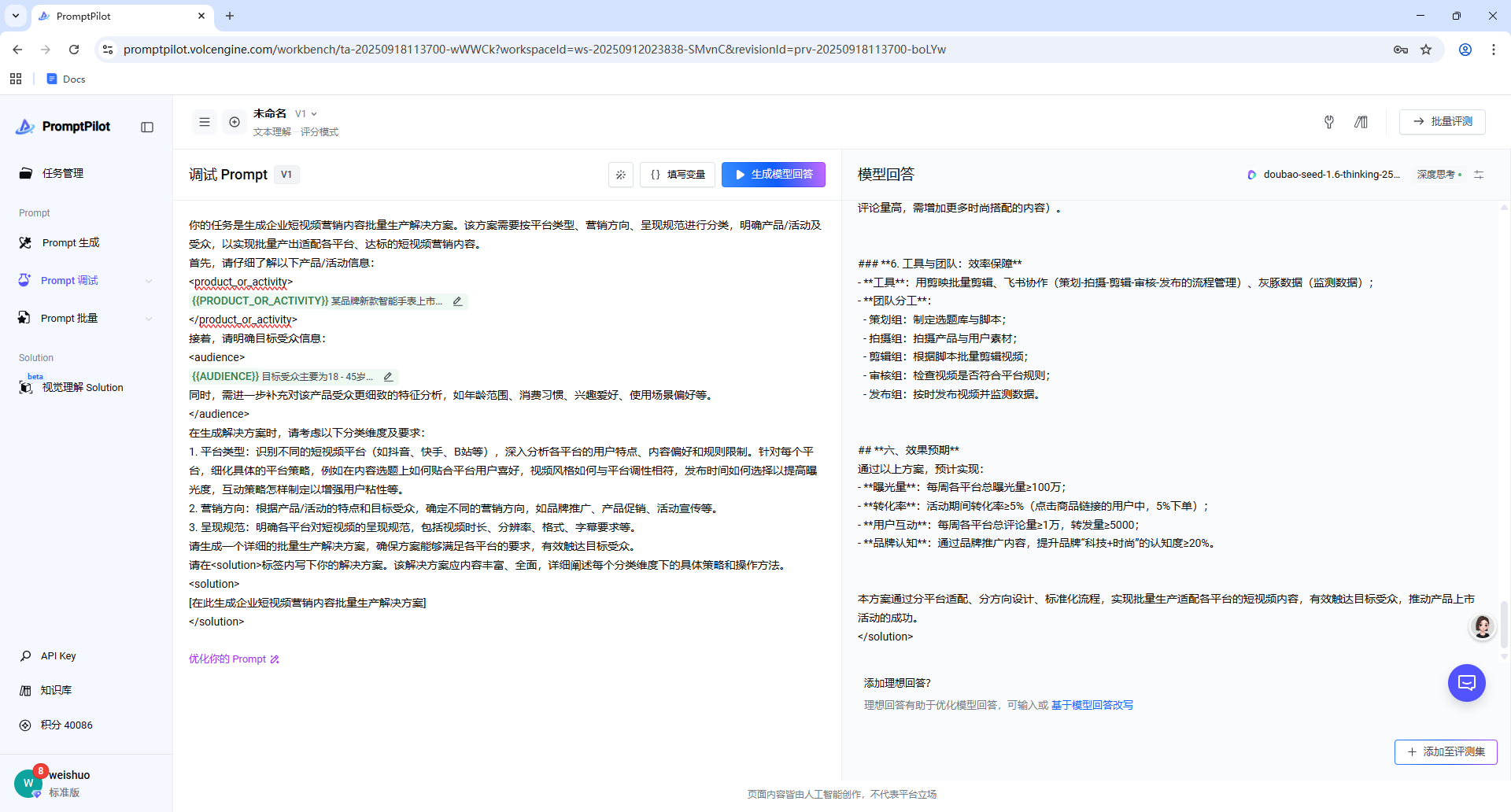
Task: Click the V1 badge beside 调试 Prompt
Action: (x=286, y=175)
